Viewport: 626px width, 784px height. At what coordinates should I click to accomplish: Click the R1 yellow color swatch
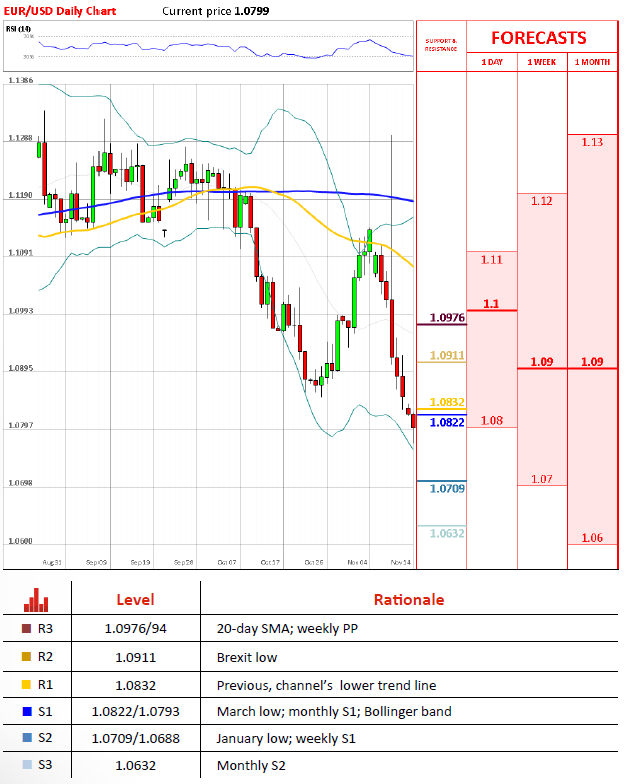coord(26,684)
